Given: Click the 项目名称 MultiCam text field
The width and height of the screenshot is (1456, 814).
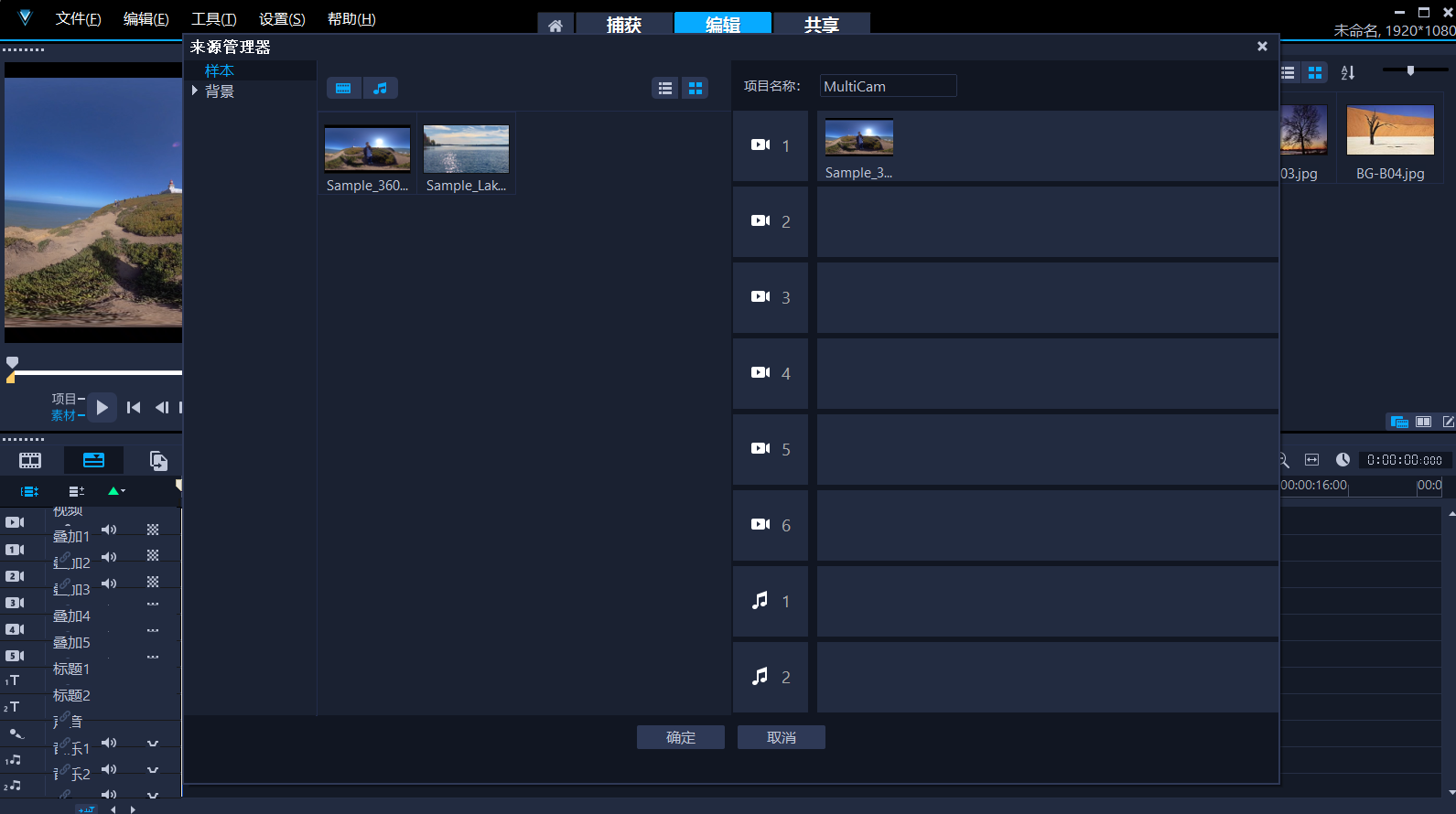Looking at the screenshot, I should point(887,86).
